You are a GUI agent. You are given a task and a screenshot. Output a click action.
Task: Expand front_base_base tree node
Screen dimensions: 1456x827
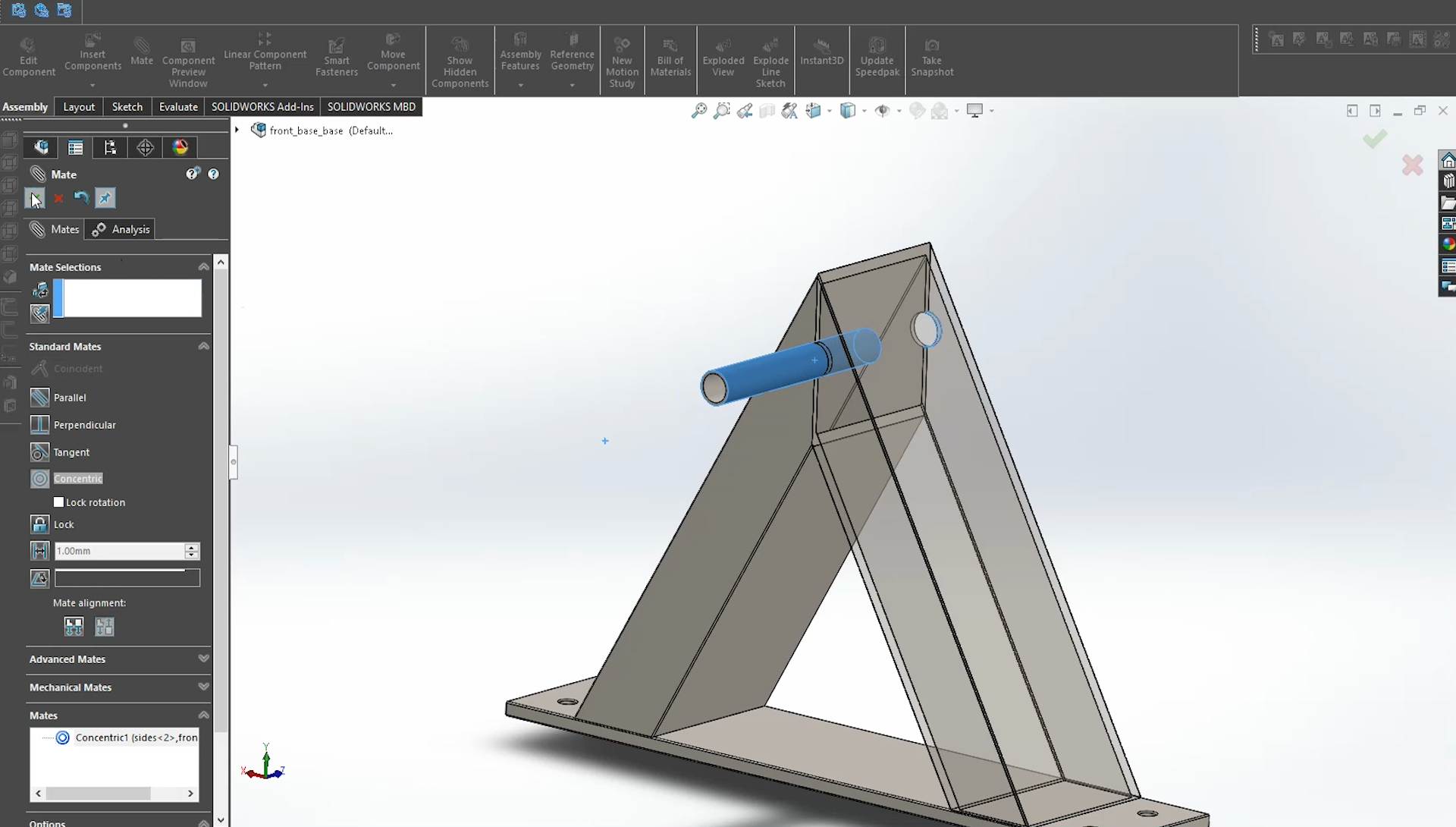(237, 130)
